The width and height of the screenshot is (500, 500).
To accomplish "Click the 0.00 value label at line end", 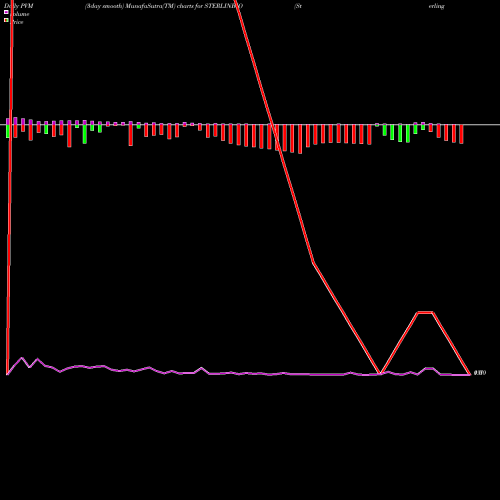I will [480, 373].
